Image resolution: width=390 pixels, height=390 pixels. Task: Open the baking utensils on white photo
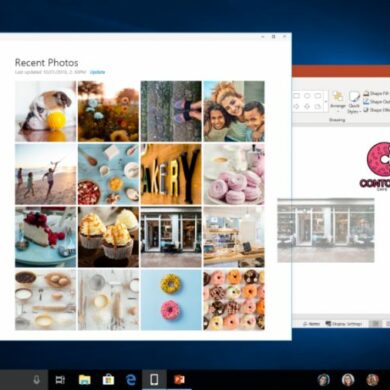tap(108, 300)
